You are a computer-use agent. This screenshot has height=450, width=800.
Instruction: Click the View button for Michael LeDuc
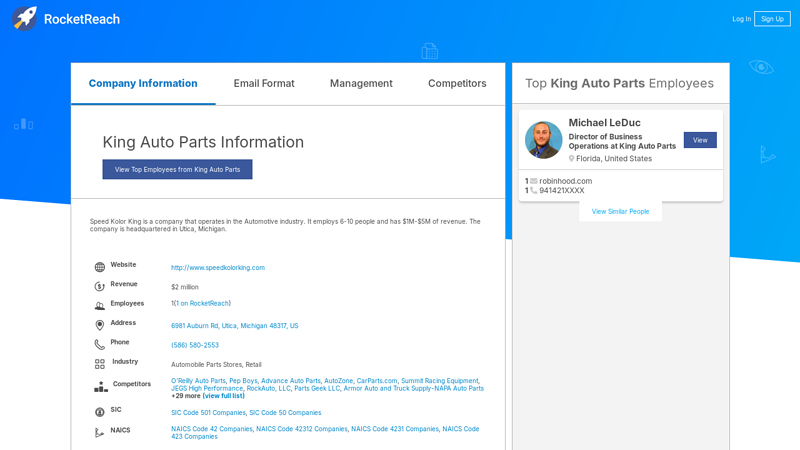(x=700, y=140)
